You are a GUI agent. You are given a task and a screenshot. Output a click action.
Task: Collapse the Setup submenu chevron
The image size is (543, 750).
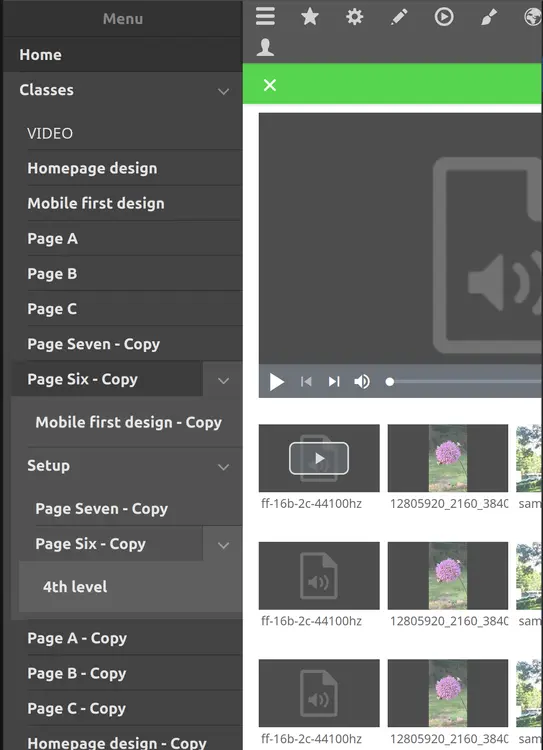tap(223, 467)
